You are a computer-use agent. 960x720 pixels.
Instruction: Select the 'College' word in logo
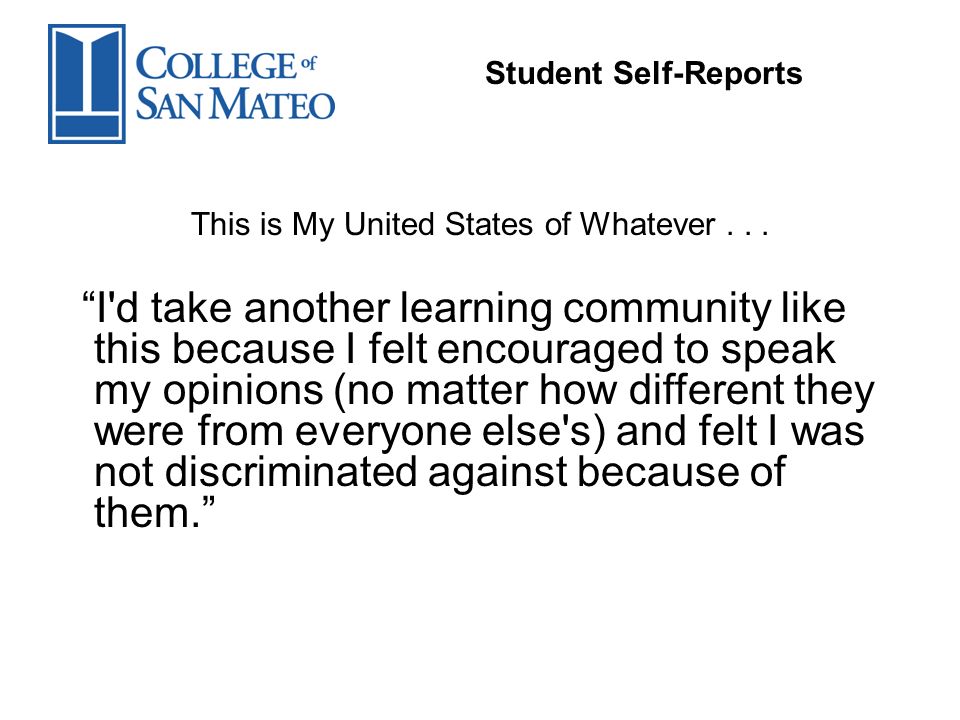point(216,64)
